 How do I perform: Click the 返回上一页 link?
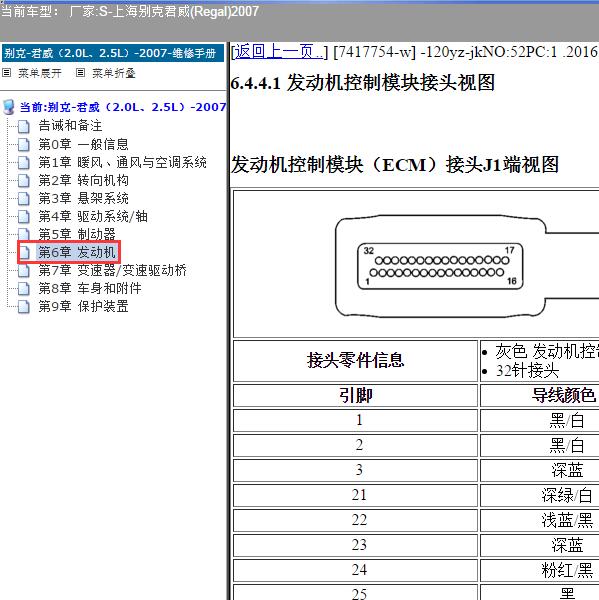pyautogui.click(x=279, y=52)
